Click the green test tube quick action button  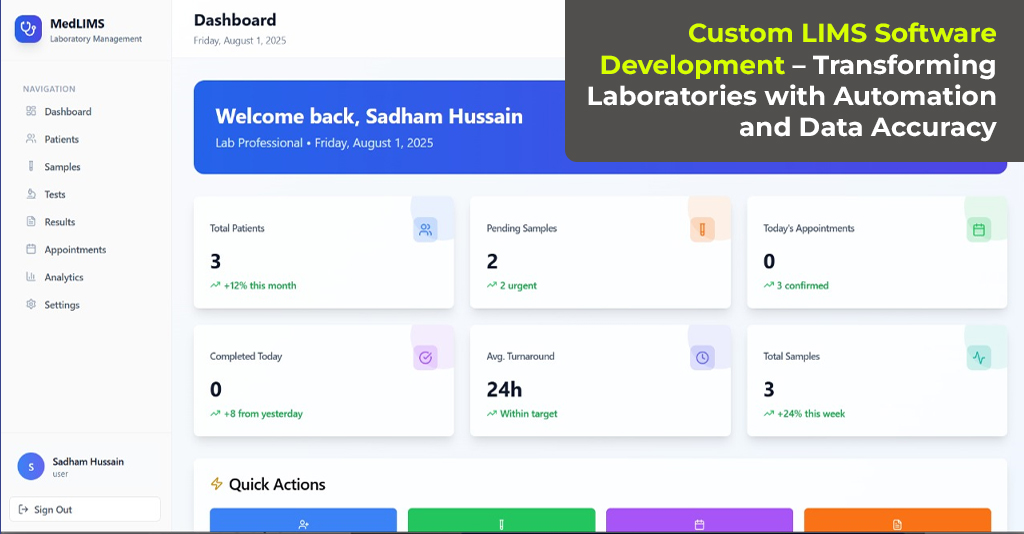pyautogui.click(x=502, y=520)
